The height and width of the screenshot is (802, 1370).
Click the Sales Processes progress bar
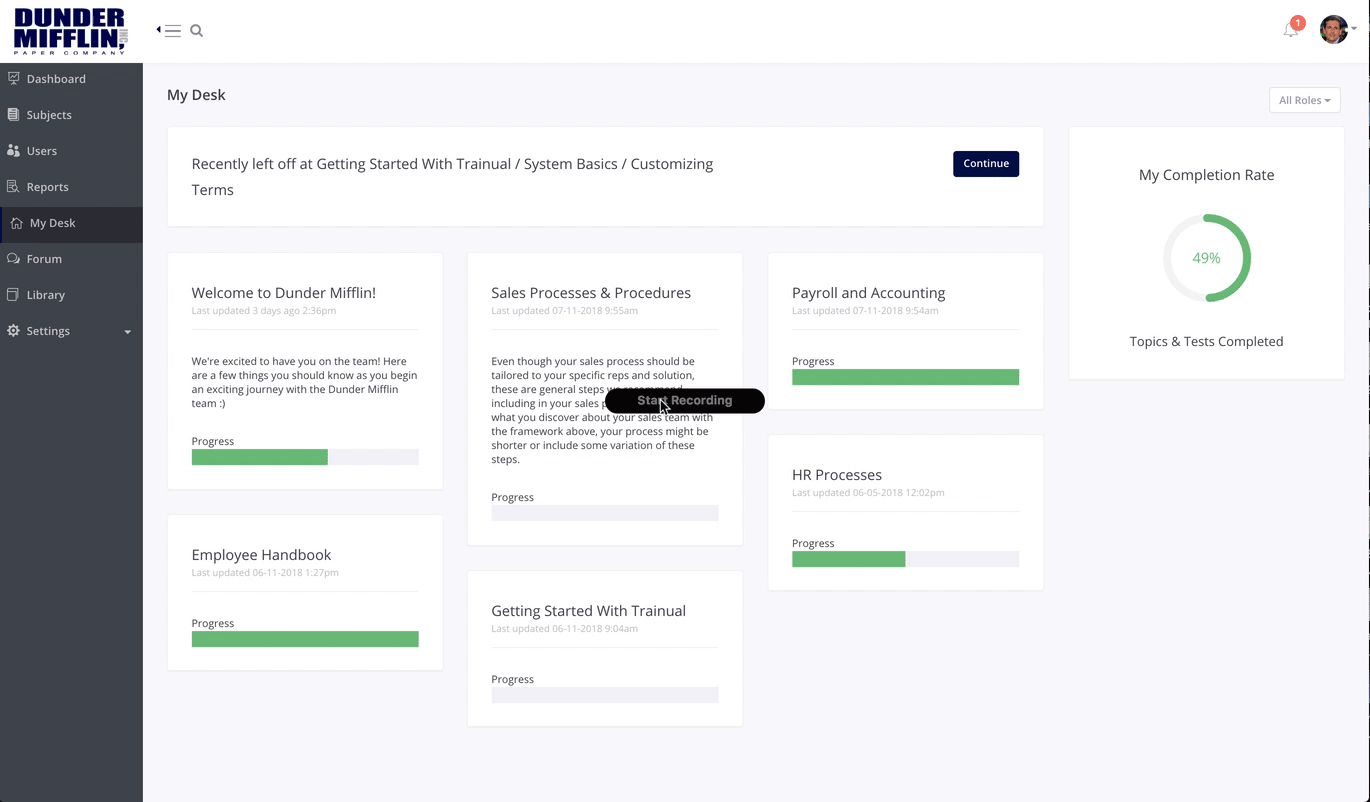pos(605,513)
